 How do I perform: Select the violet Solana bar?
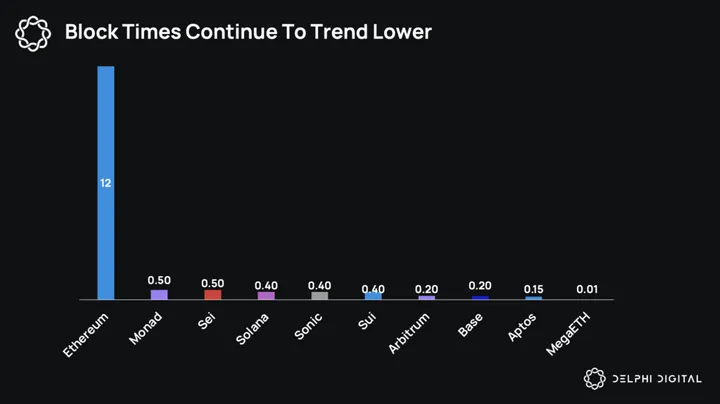coord(266,296)
